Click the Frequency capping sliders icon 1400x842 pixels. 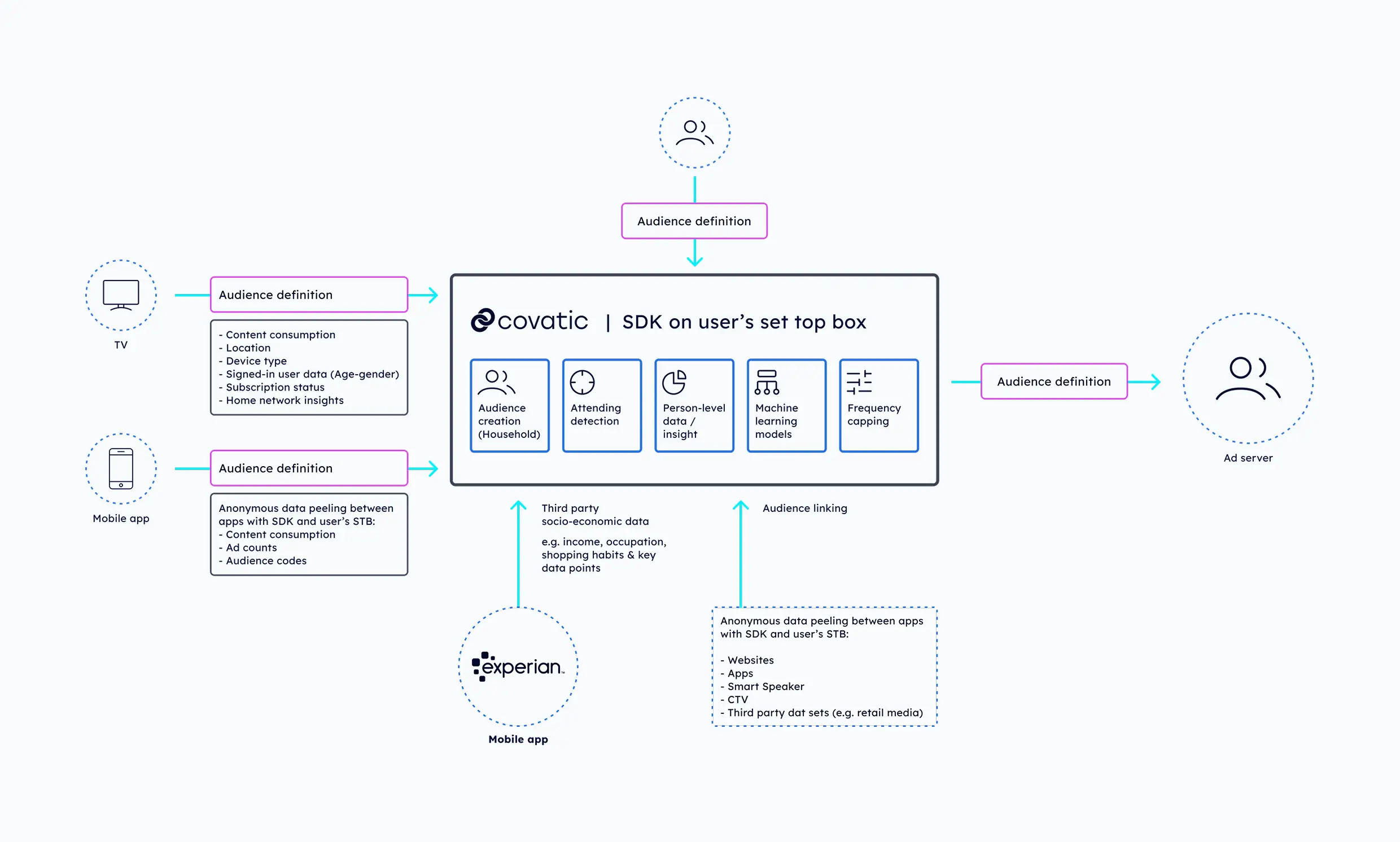859,383
